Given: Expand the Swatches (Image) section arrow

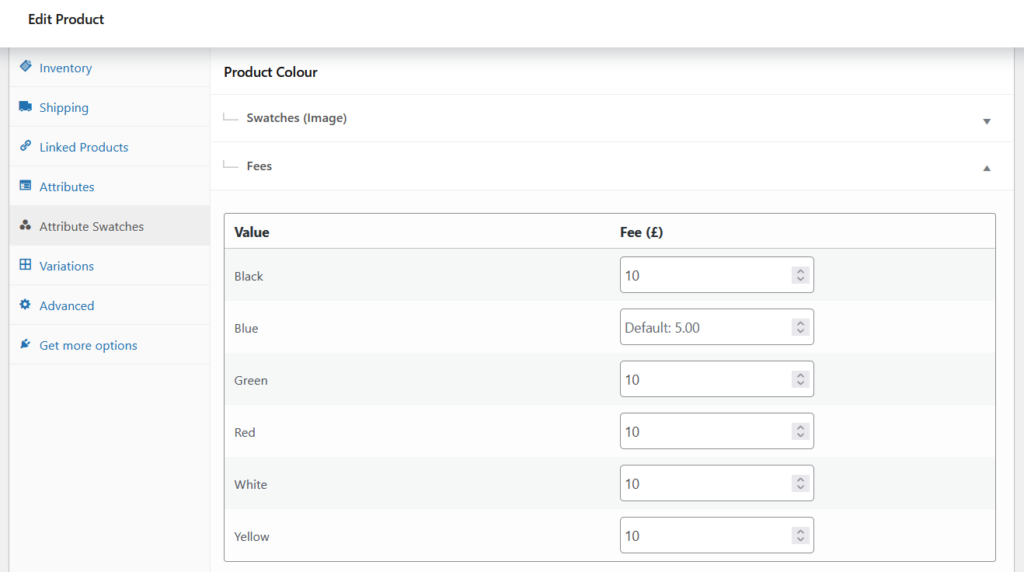Looking at the screenshot, I should tap(986, 121).
